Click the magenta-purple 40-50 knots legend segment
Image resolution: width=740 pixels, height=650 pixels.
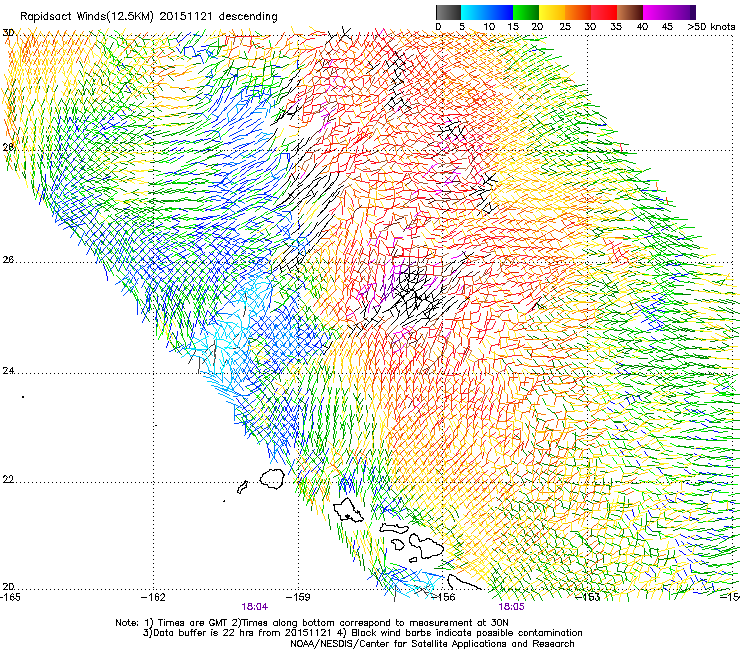coord(669,12)
